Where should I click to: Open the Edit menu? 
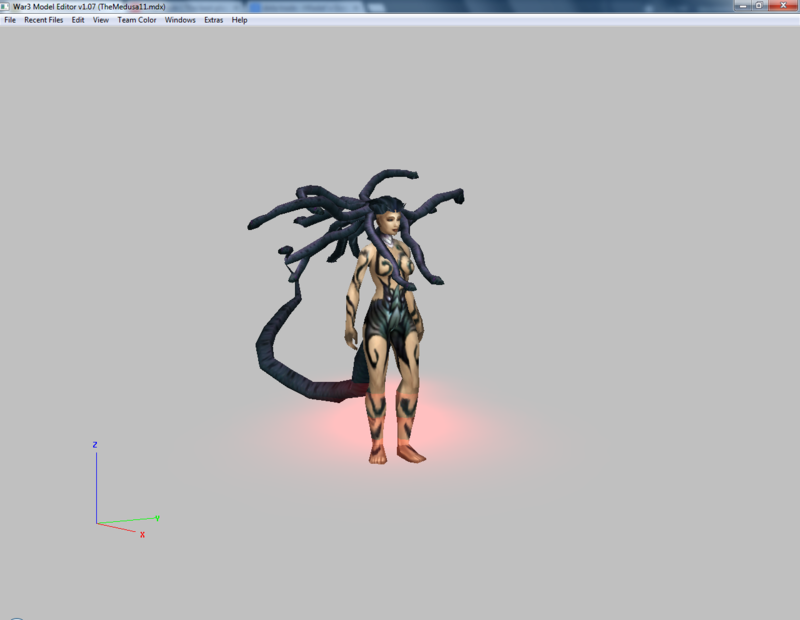click(x=78, y=20)
